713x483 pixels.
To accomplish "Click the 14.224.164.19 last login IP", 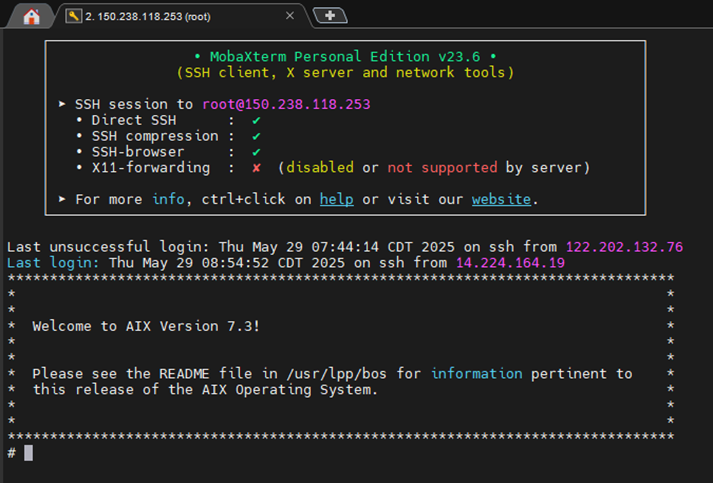I will click(x=510, y=263).
